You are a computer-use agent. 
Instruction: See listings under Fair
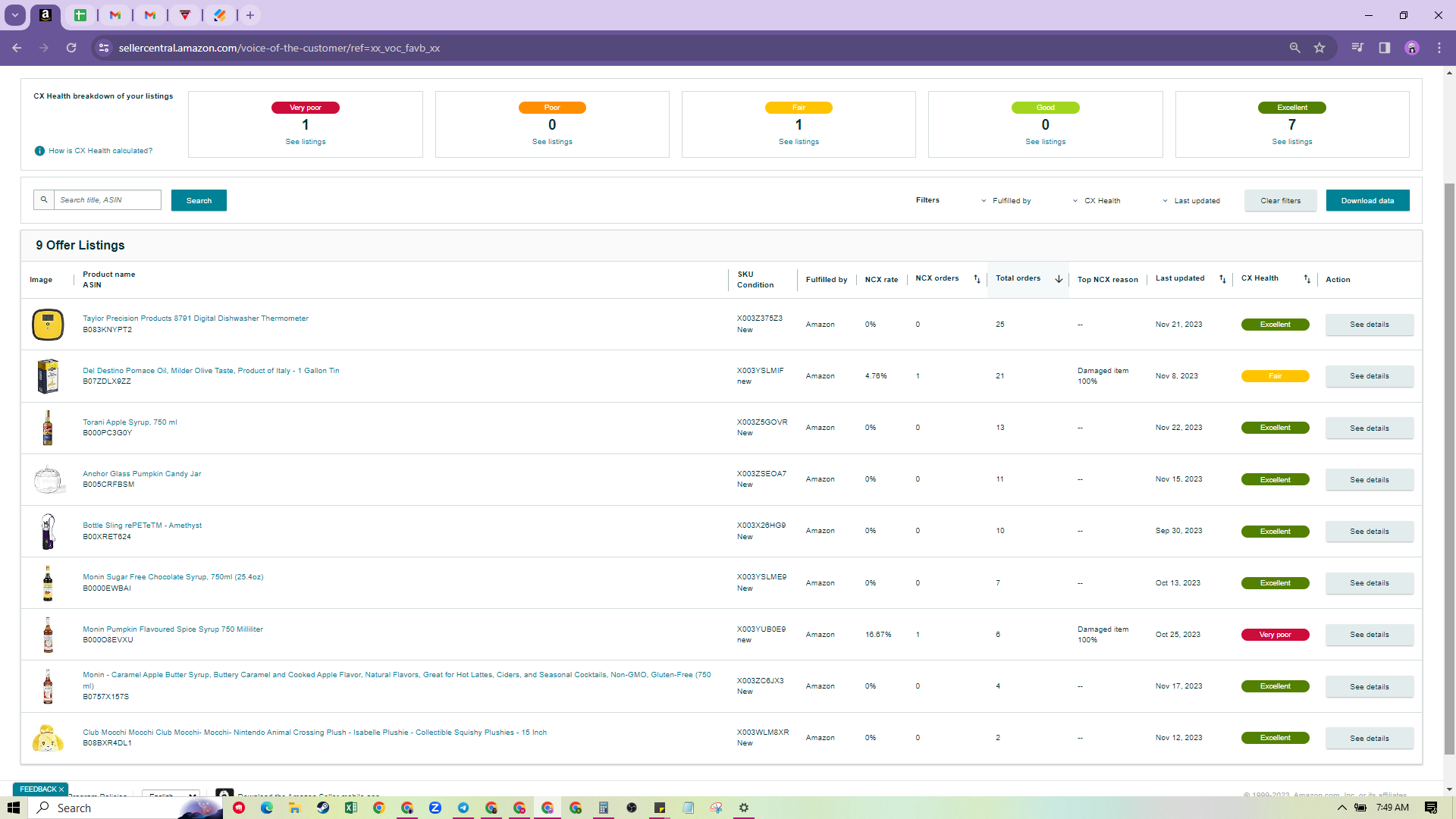[799, 142]
